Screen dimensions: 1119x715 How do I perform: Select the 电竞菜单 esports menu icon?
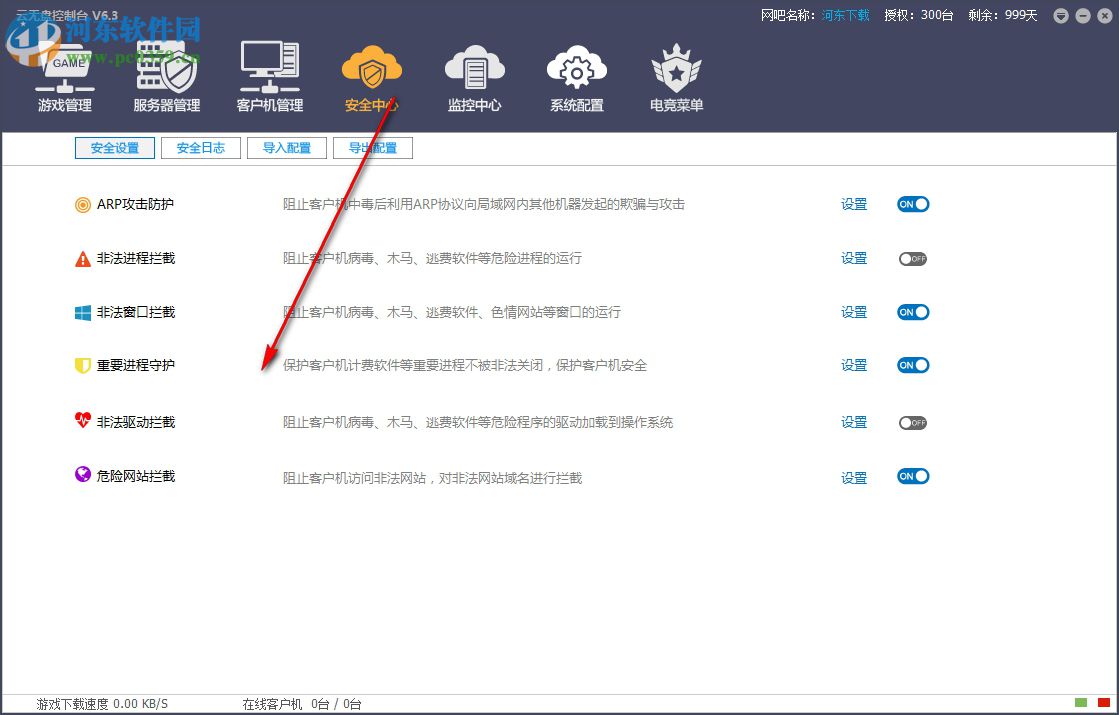[675, 70]
